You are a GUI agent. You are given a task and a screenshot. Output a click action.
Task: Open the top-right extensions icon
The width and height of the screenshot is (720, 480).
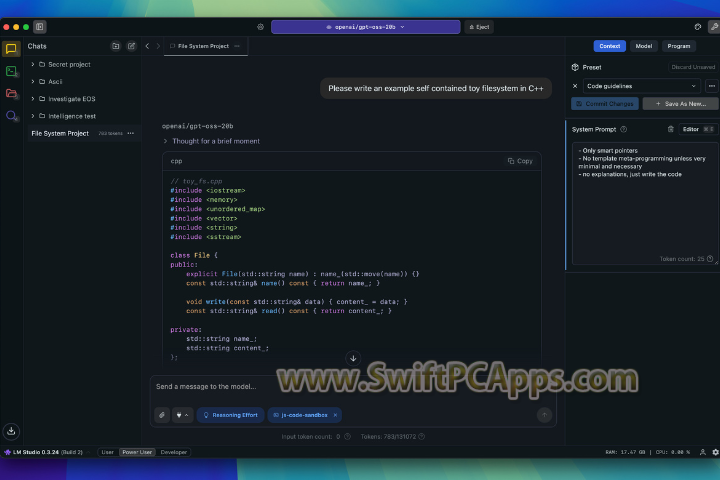[x=698, y=27]
